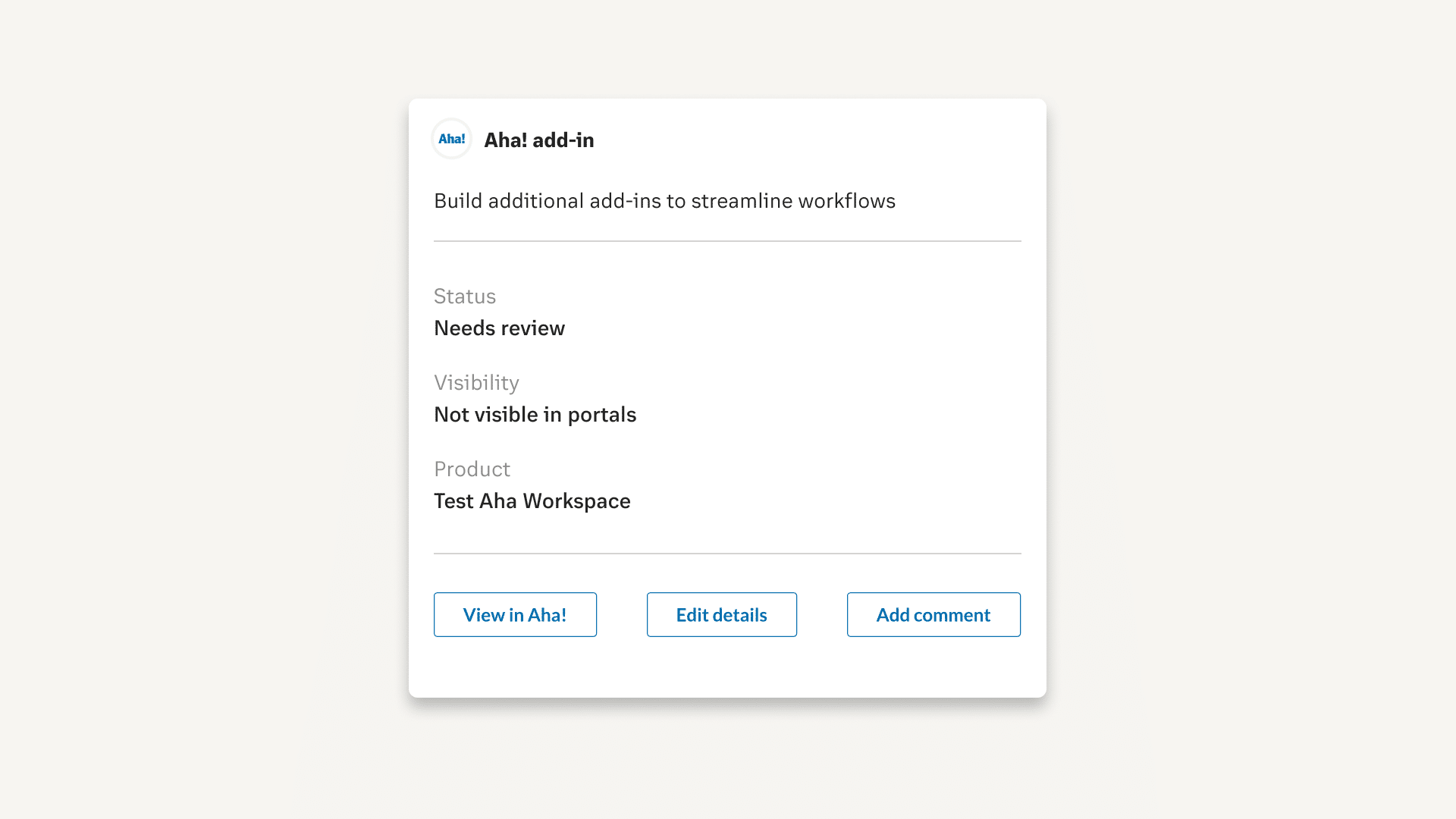Click the divider line above the buttons
This screenshot has height=819, width=1456.
tap(727, 554)
